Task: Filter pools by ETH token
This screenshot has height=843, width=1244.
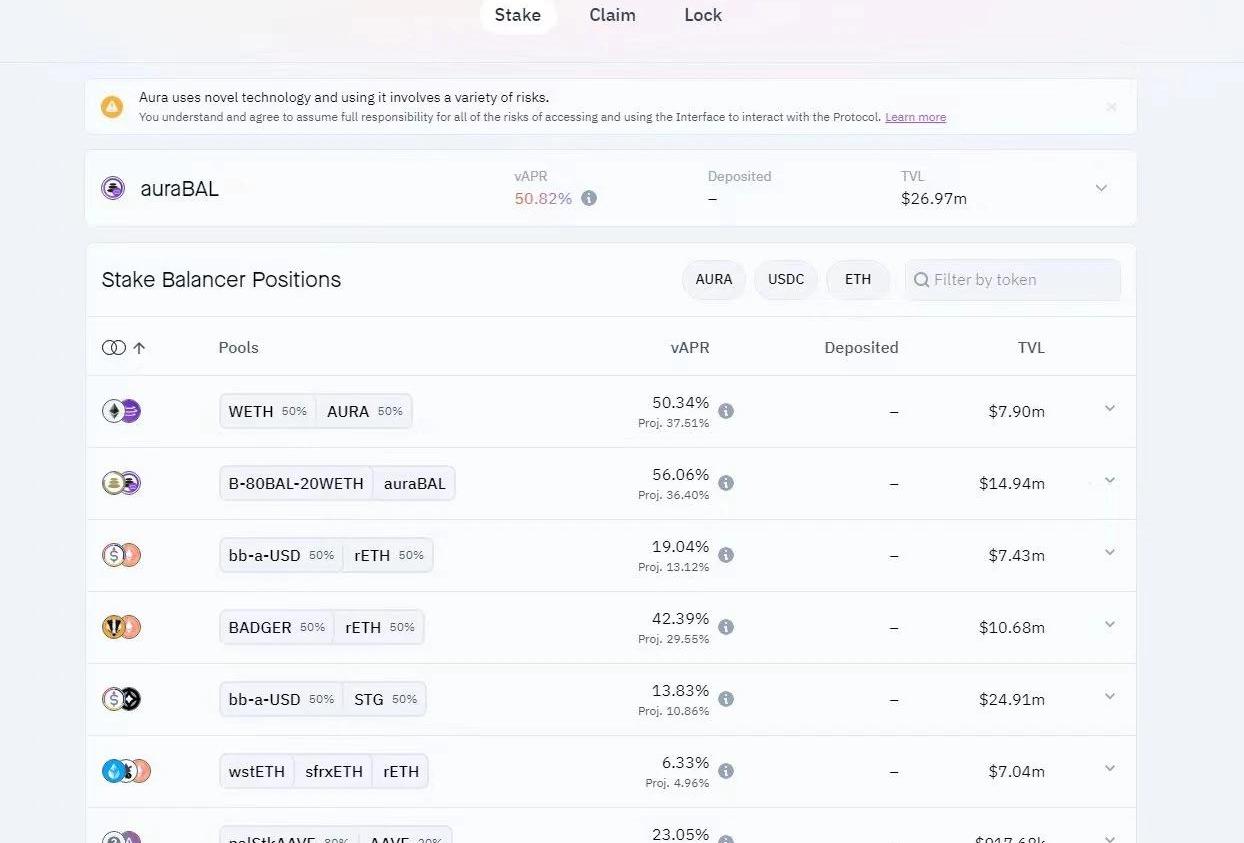Action: coord(858,280)
